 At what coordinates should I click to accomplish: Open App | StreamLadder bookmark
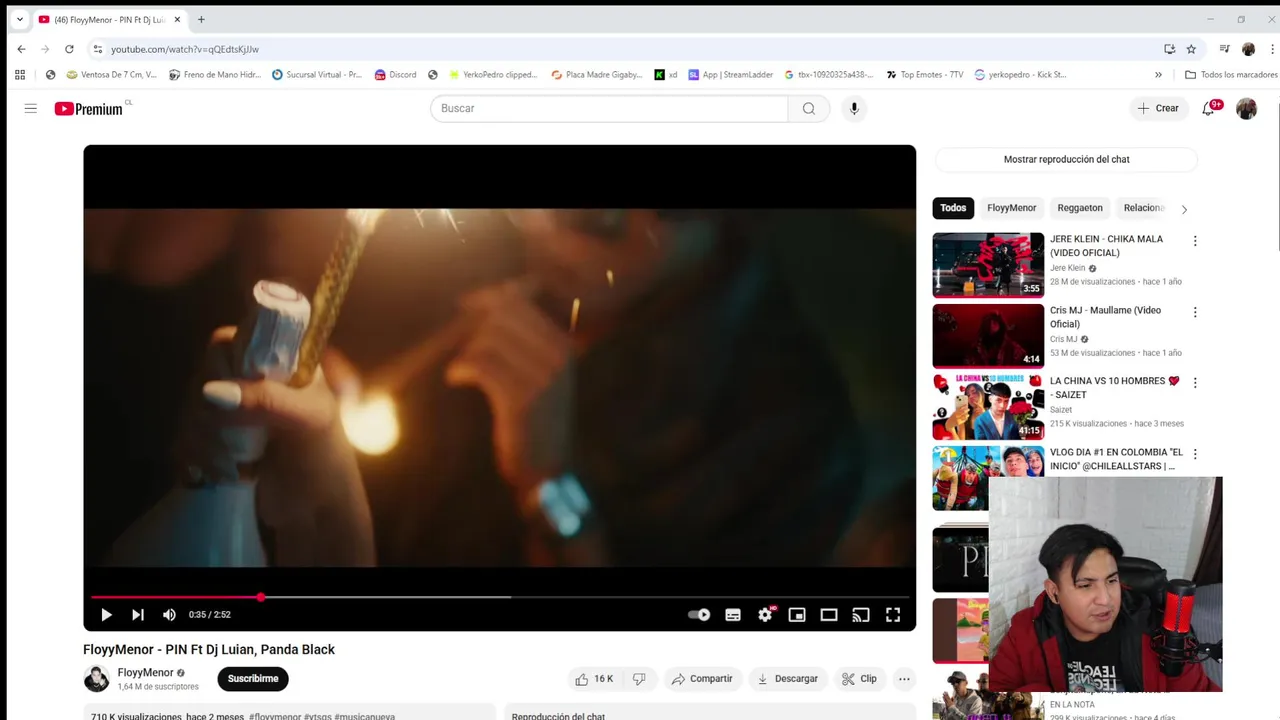[x=731, y=74]
